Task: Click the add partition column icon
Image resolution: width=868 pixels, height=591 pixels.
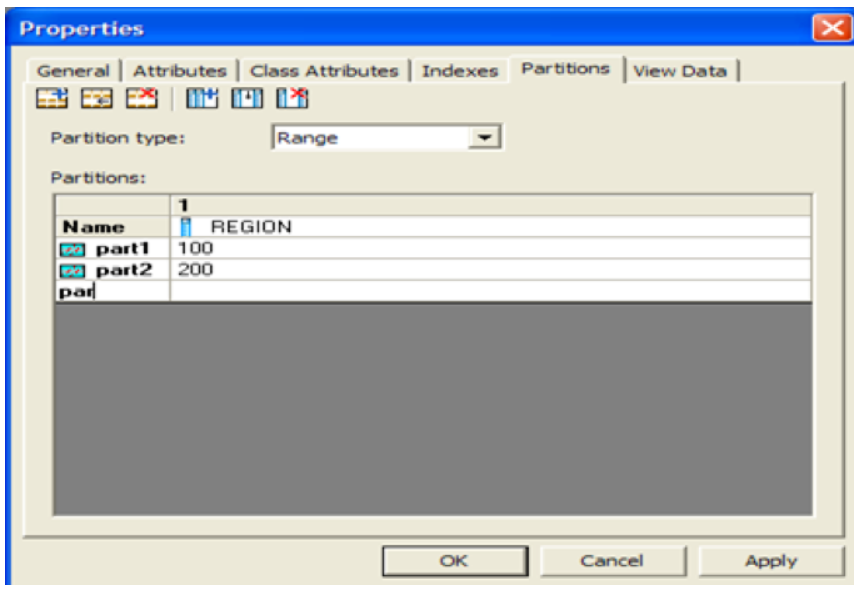Action: point(202,98)
